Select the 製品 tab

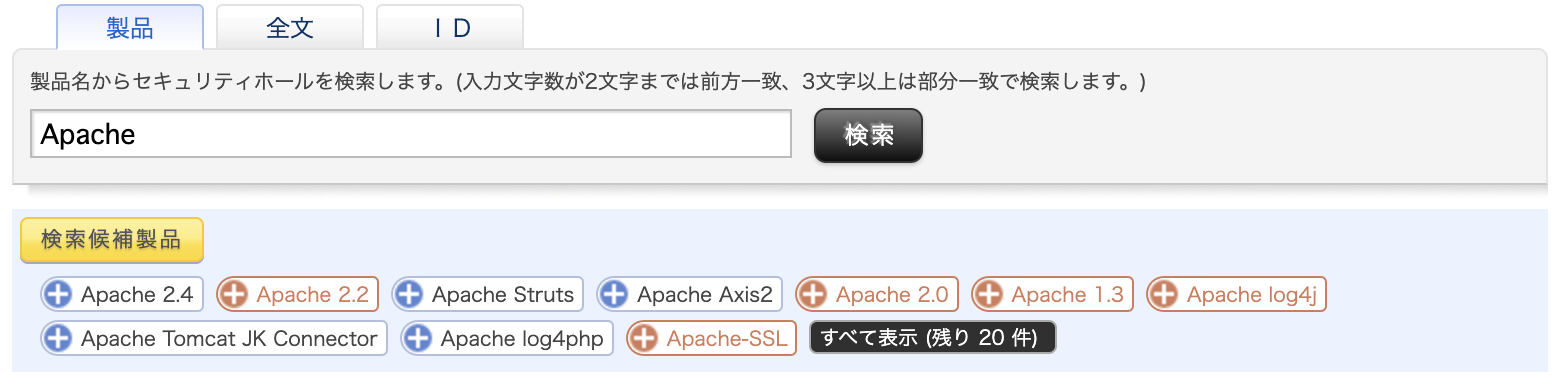(130, 28)
